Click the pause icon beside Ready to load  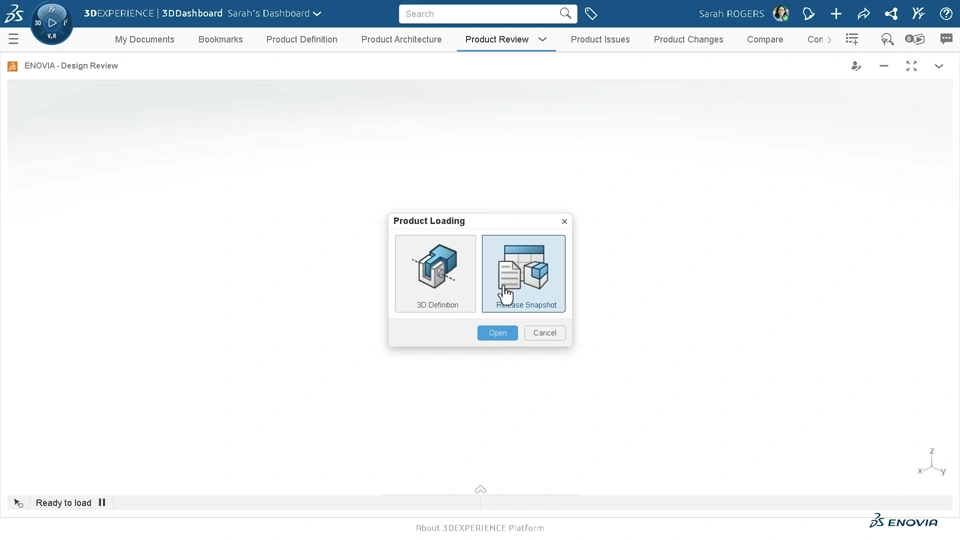pyautogui.click(x=102, y=503)
